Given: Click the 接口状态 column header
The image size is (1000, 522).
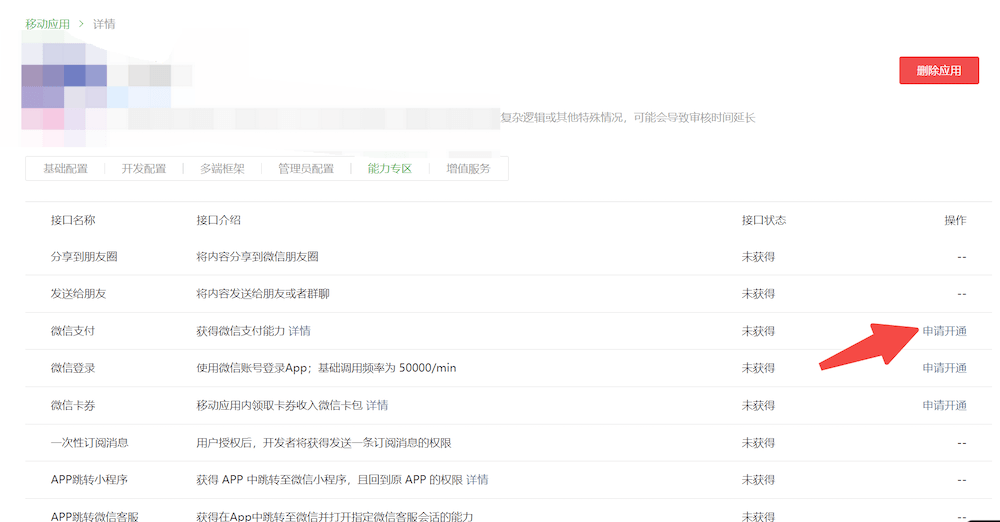Looking at the screenshot, I should pyautogui.click(x=764, y=220).
